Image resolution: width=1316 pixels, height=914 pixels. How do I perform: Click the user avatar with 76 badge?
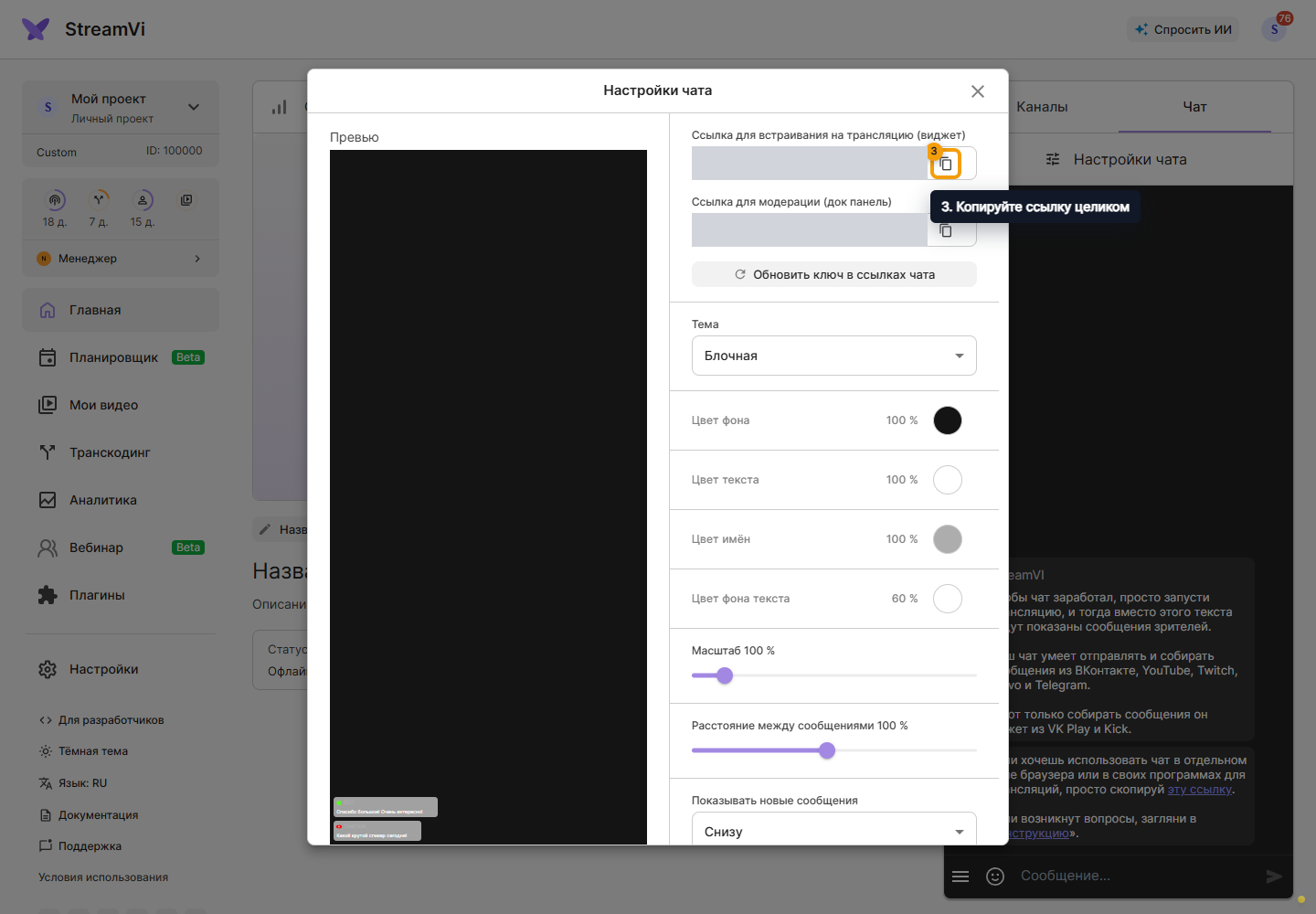(1274, 29)
